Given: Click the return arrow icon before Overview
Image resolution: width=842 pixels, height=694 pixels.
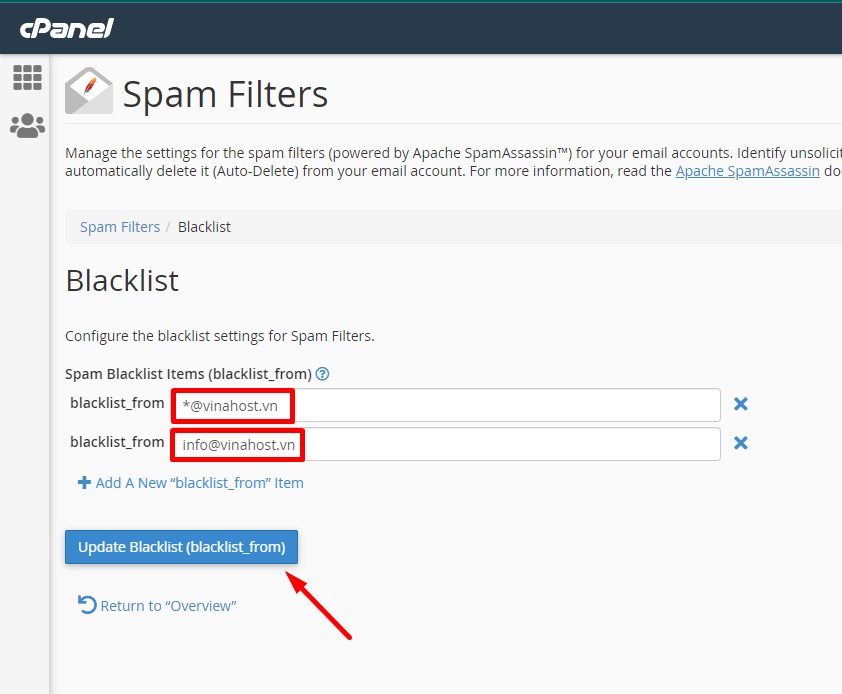Looking at the screenshot, I should click(87, 605).
